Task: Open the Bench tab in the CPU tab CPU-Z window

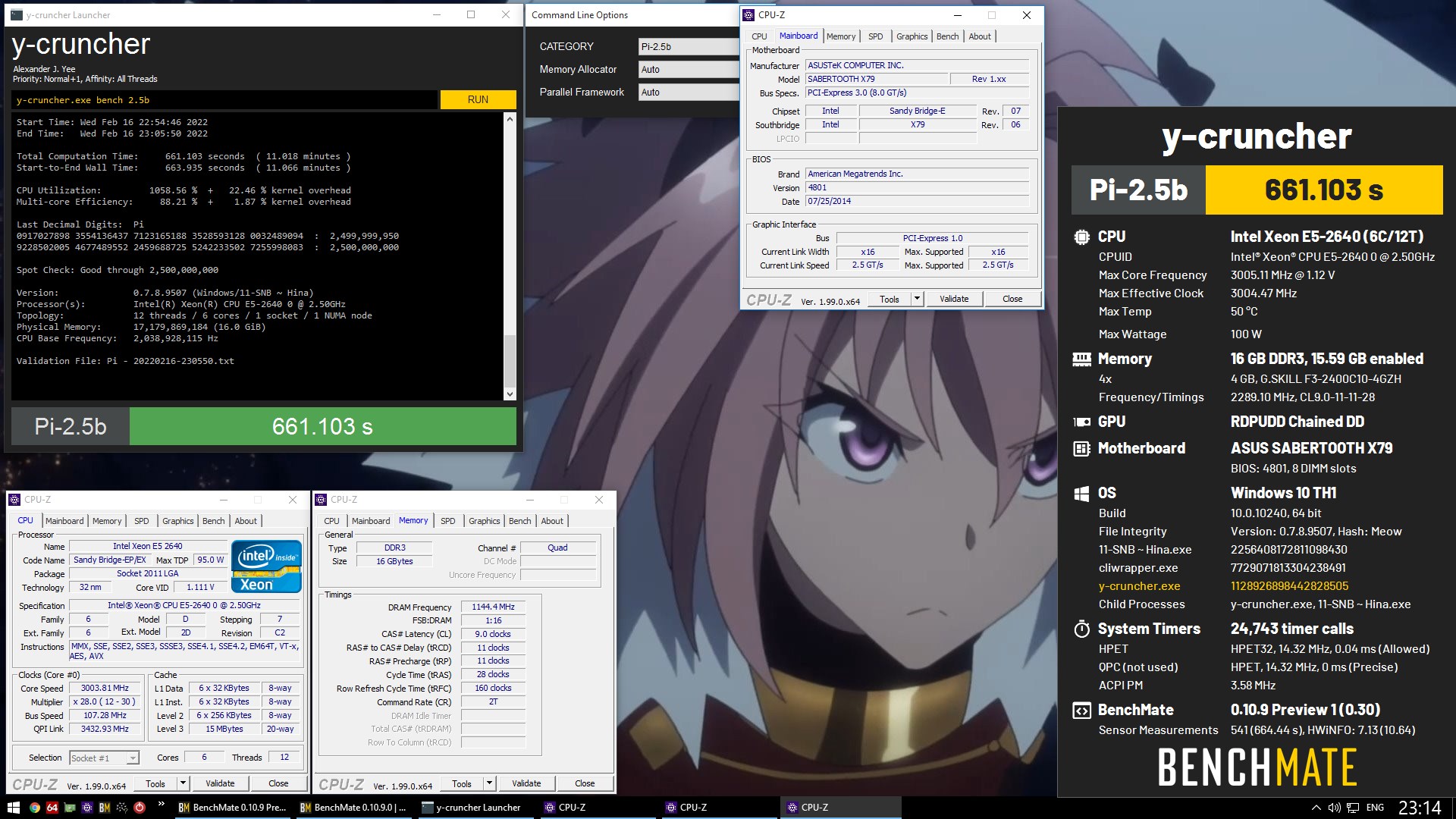Action: pos(214,521)
